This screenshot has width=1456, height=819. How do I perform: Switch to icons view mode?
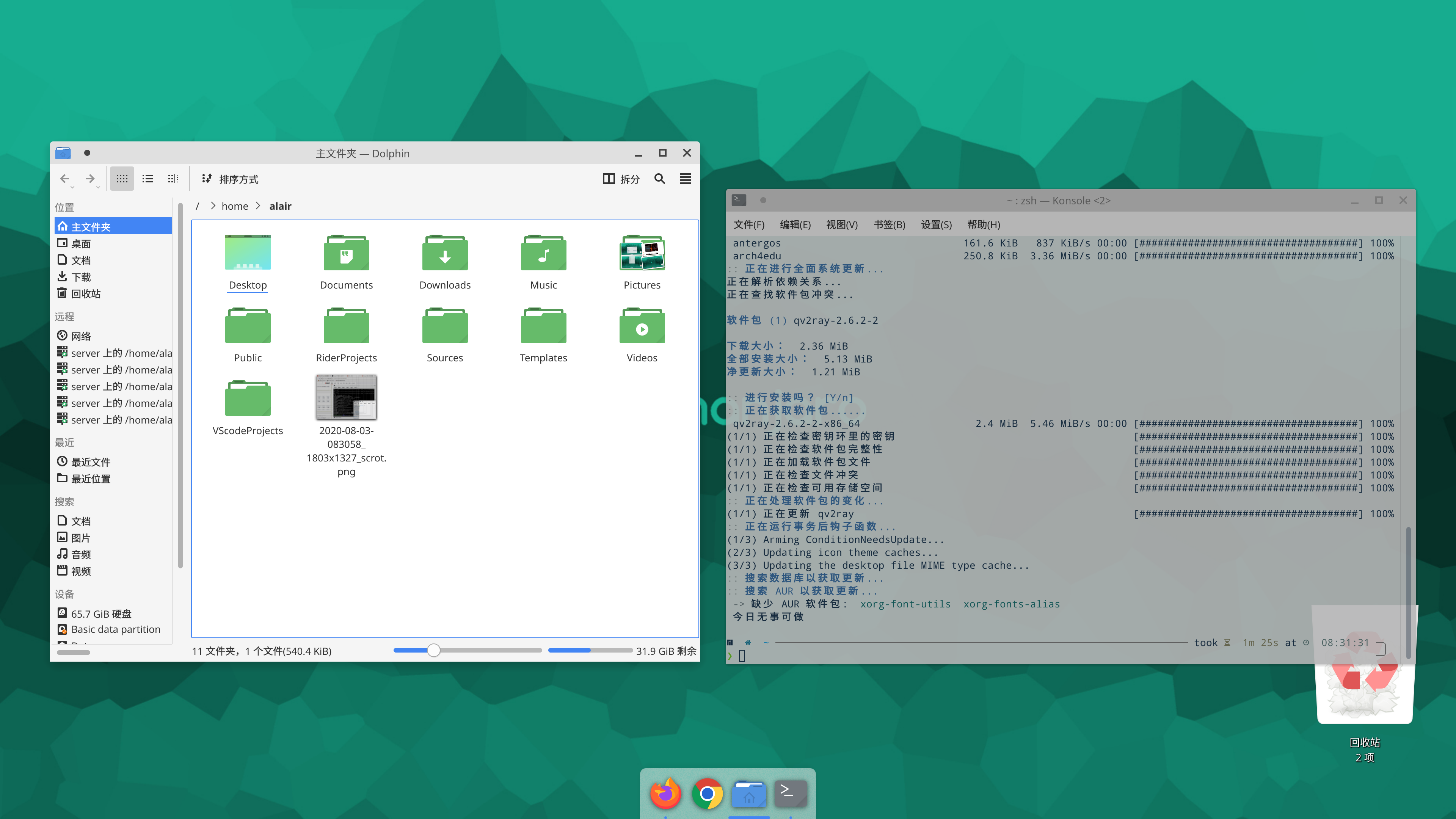[x=121, y=179]
